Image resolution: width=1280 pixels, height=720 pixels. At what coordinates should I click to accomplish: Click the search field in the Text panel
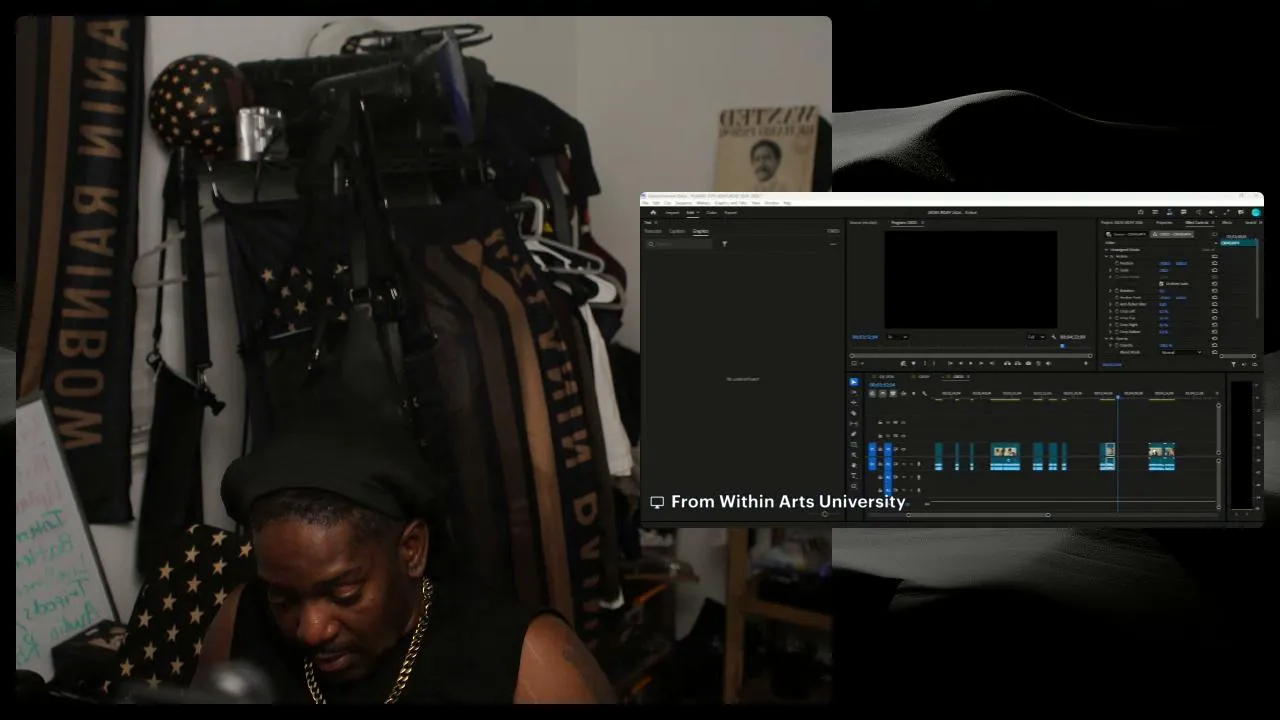[x=680, y=244]
